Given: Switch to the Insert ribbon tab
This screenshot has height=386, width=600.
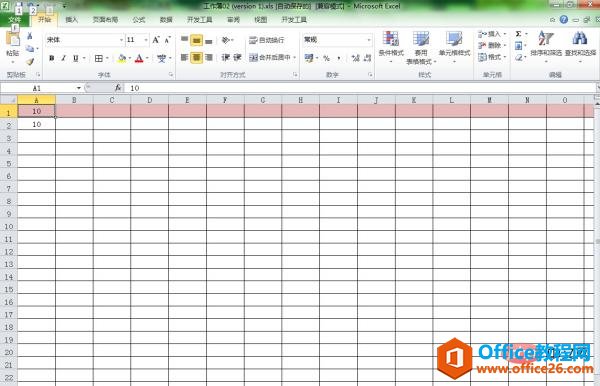Looking at the screenshot, I should [72, 20].
